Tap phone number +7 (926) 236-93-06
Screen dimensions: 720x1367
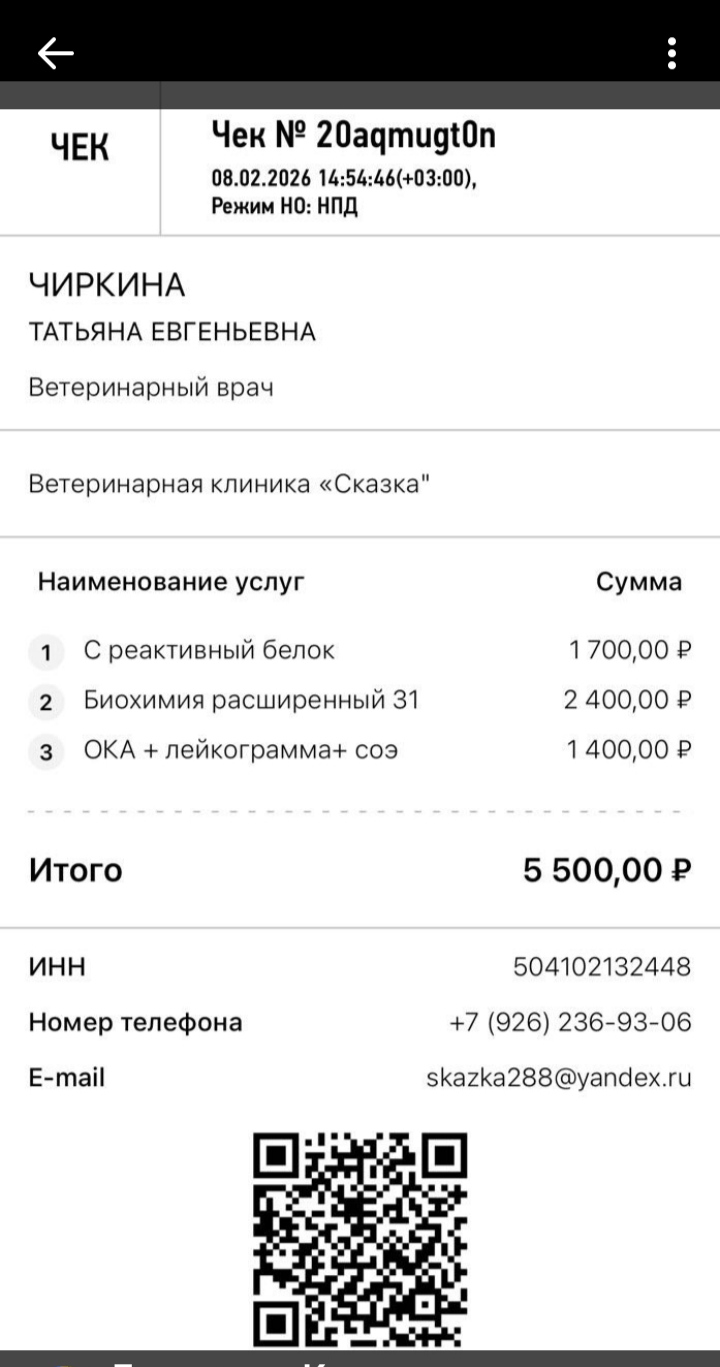tap(570, 1023)
